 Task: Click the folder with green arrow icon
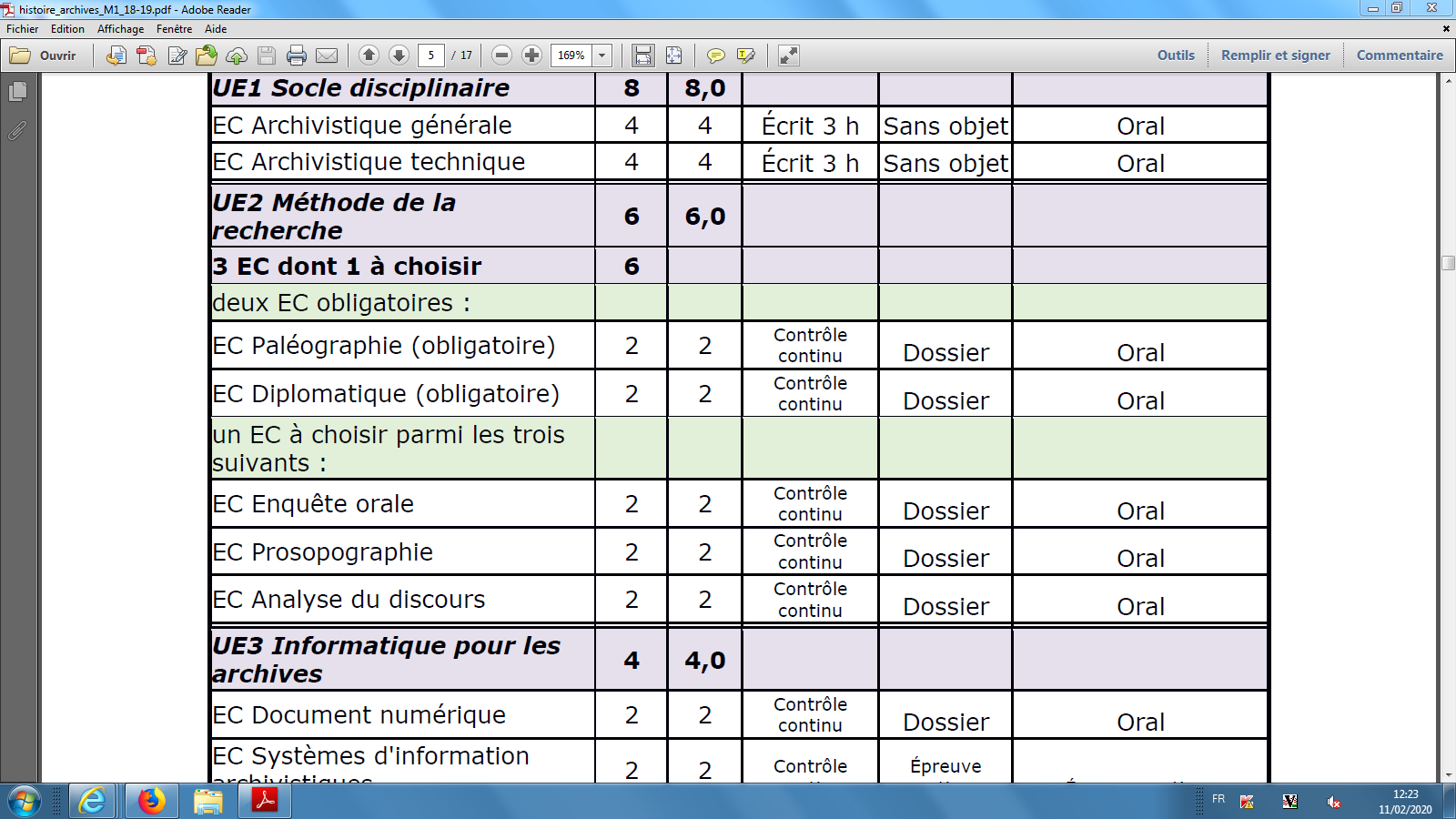(207, 56)
